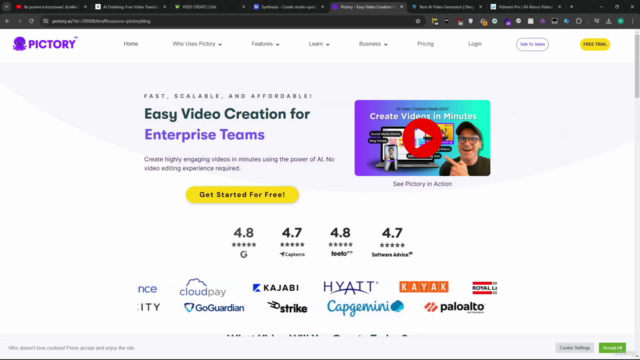Expand the Learn dropdown menu

click(x=319, y=44)
